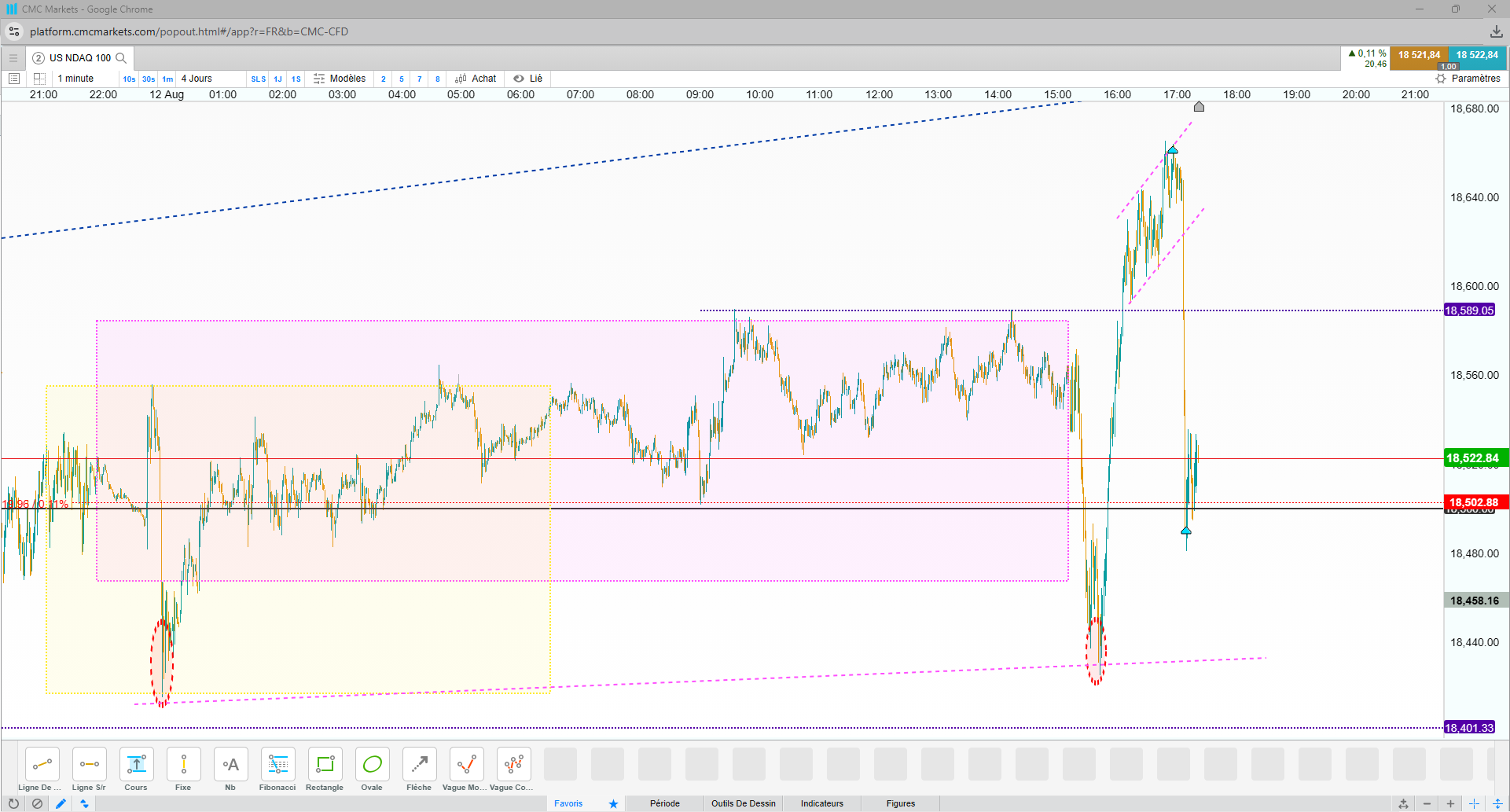This screenshot has height=812, width=1510.
Task: Click the vertical arrows icon at bottom right corner
Action: pos(1498,803)
